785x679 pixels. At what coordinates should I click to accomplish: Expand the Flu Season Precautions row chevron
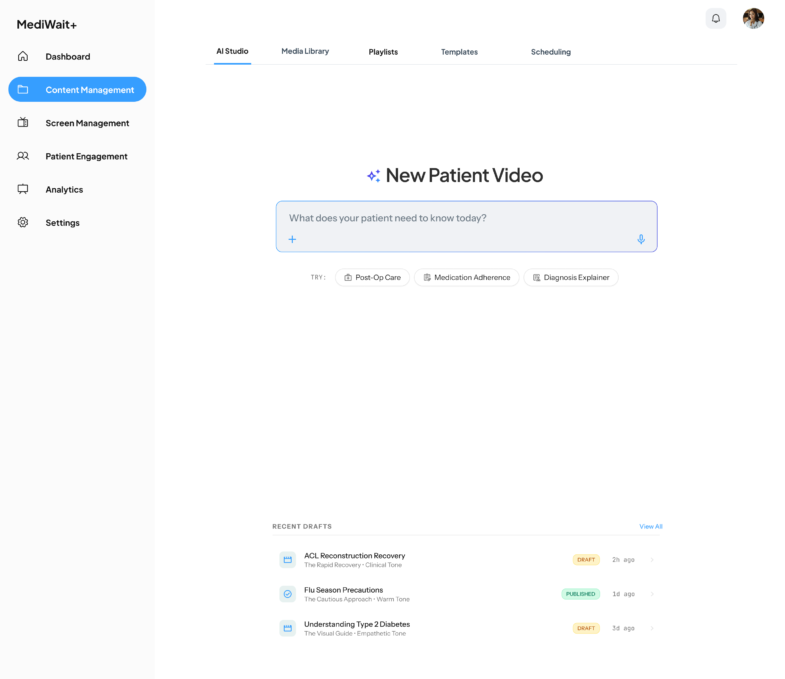(x=652, y=594)
